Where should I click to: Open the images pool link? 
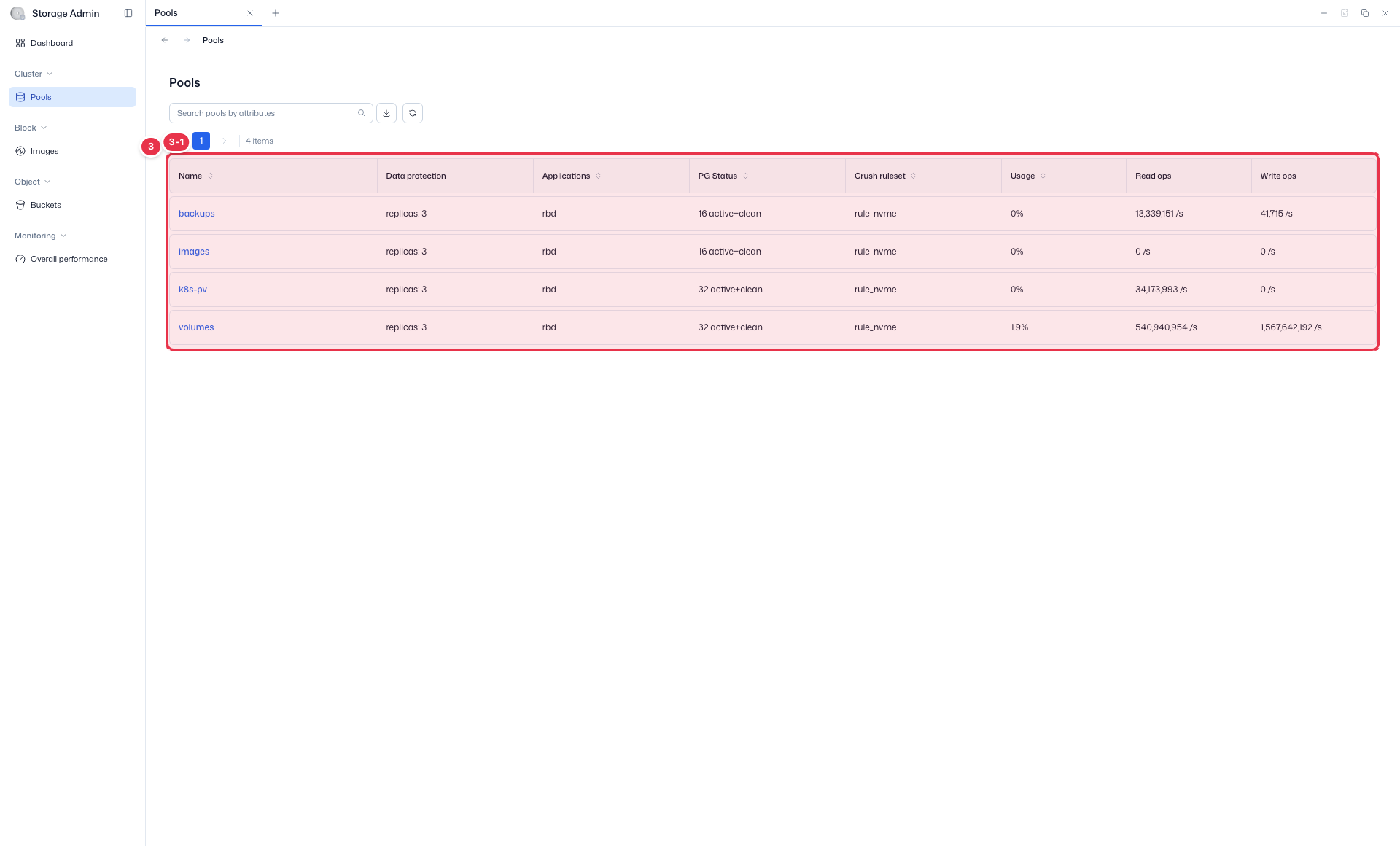(x=194, y=252)
